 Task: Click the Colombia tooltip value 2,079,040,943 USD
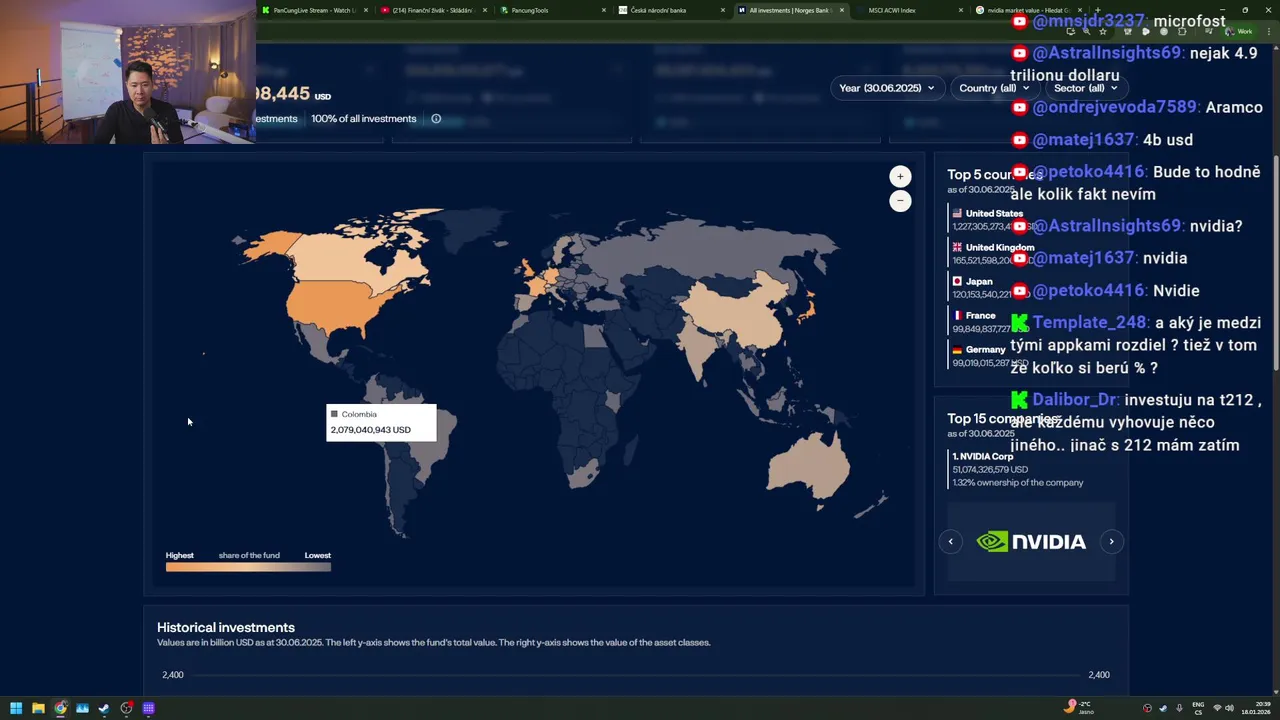[x=370, y=430]
